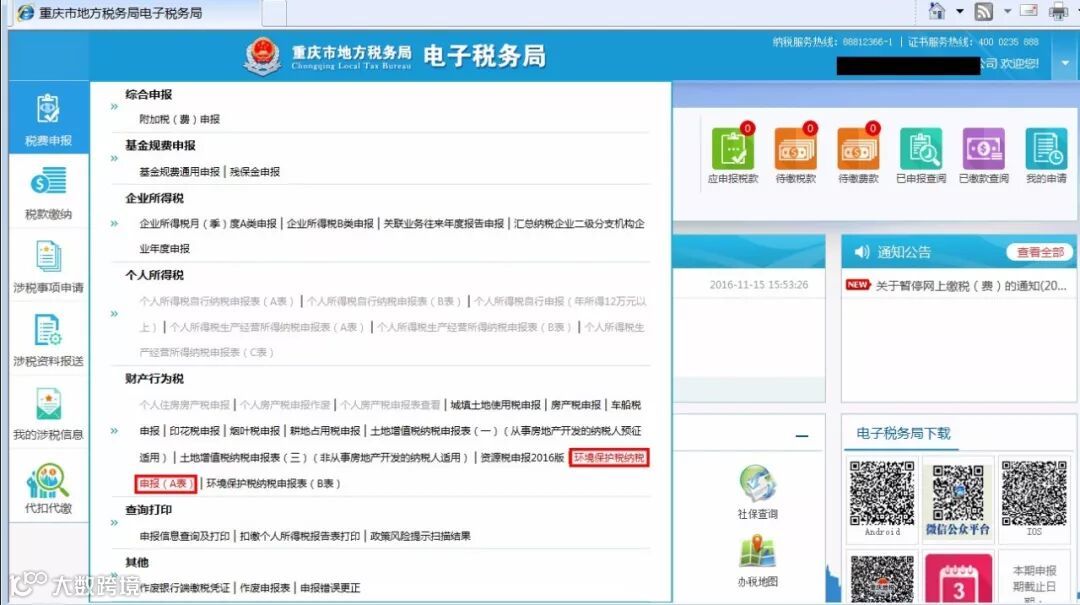1080x605 pixels.
Task: Open 办税地图 icon
Action: (758, 553)
